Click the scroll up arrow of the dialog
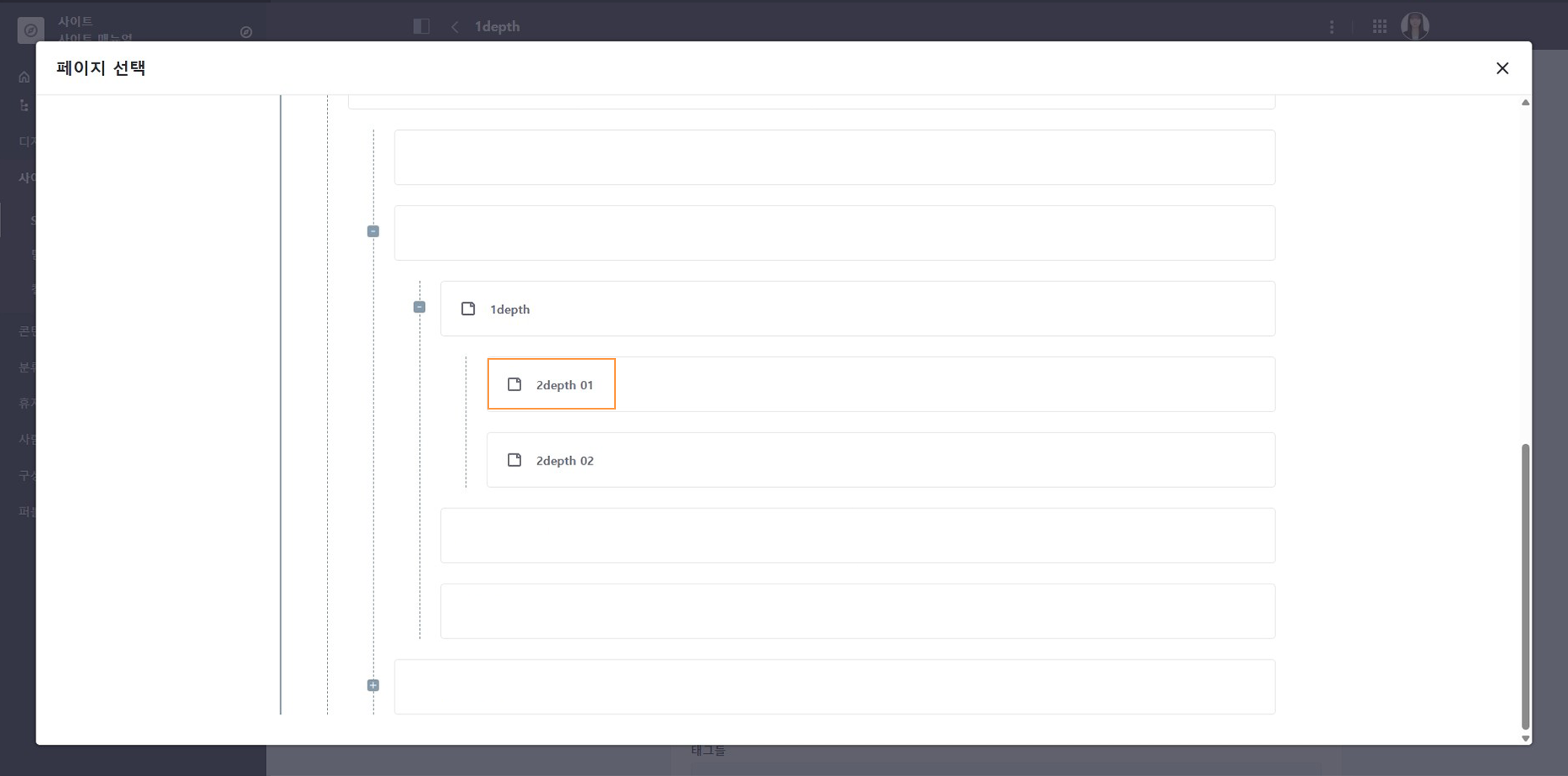 point(1525,102)
